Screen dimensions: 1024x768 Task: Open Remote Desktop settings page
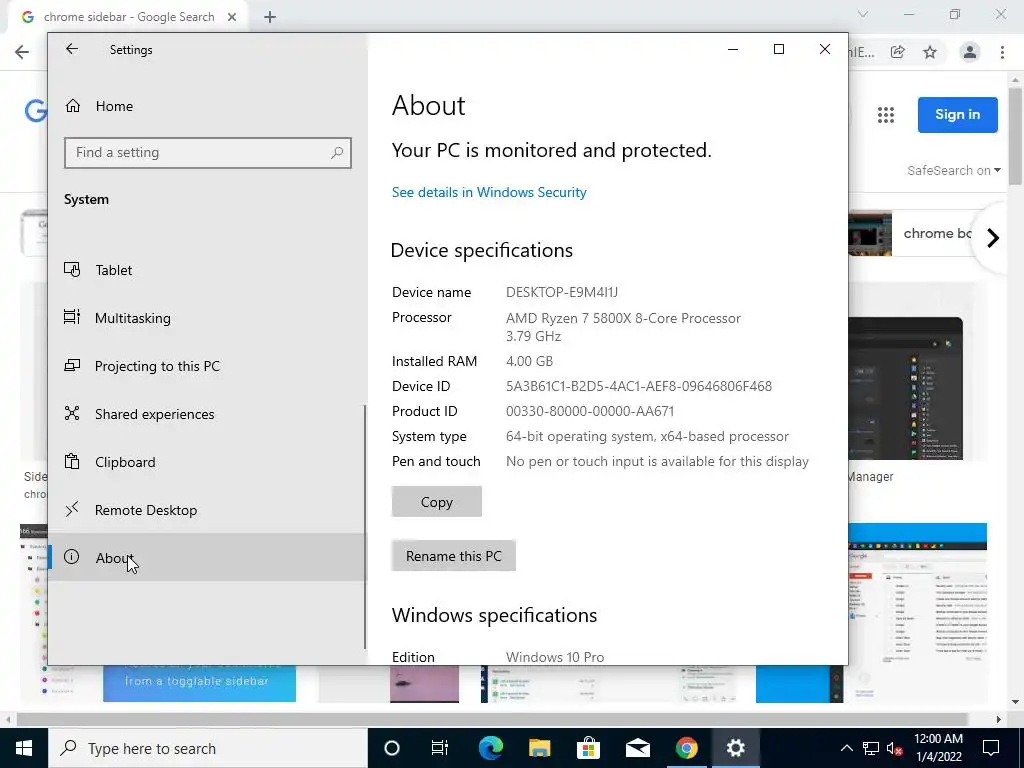(208, 510)
